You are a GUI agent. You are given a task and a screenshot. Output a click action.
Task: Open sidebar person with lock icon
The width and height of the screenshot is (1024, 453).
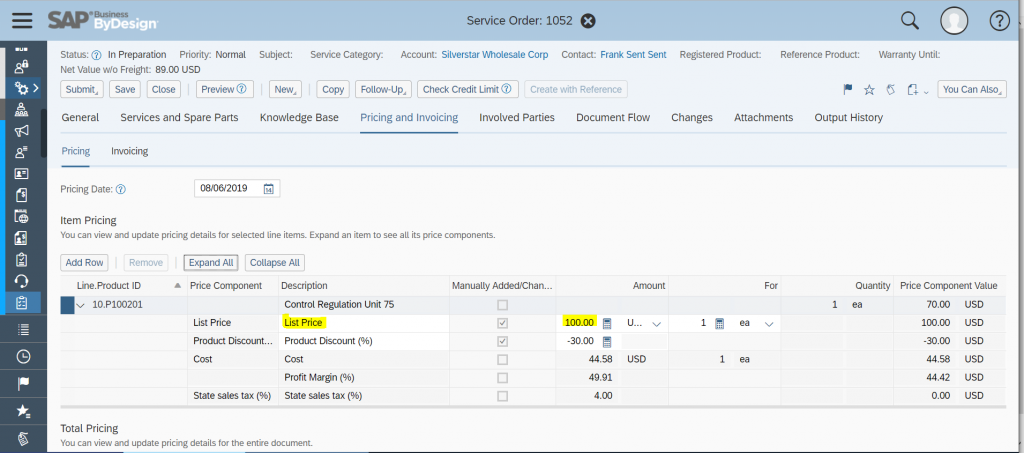click(22, 66)
